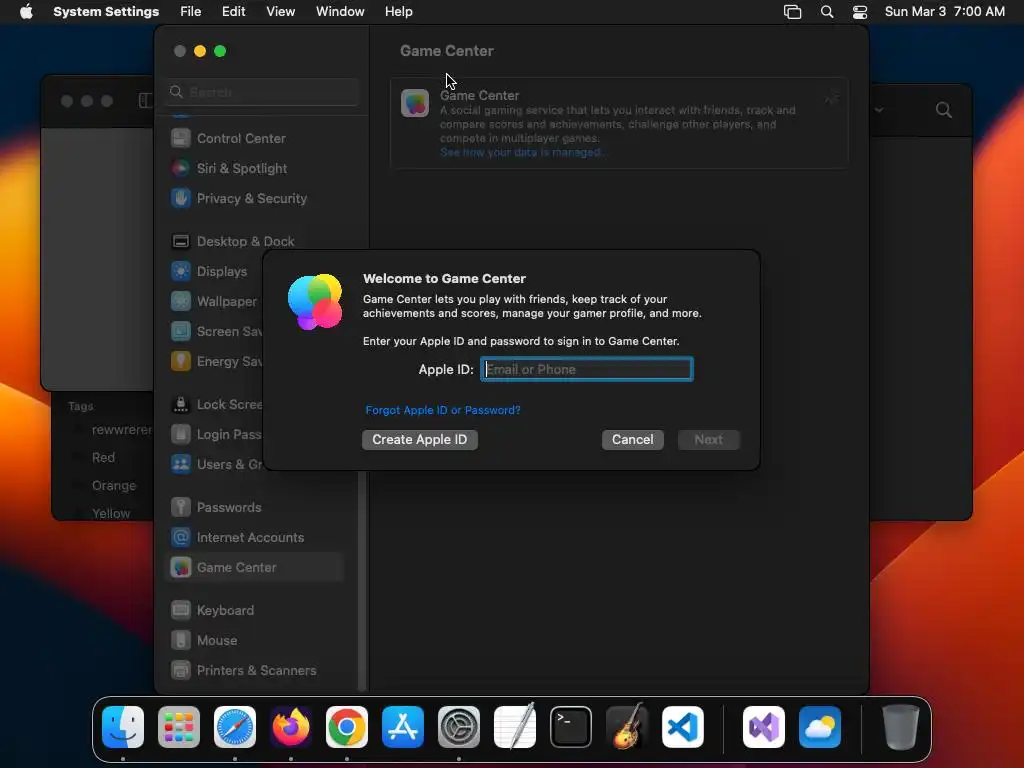Select Siri & Spotlight in sidebar

tap(255, 168)
